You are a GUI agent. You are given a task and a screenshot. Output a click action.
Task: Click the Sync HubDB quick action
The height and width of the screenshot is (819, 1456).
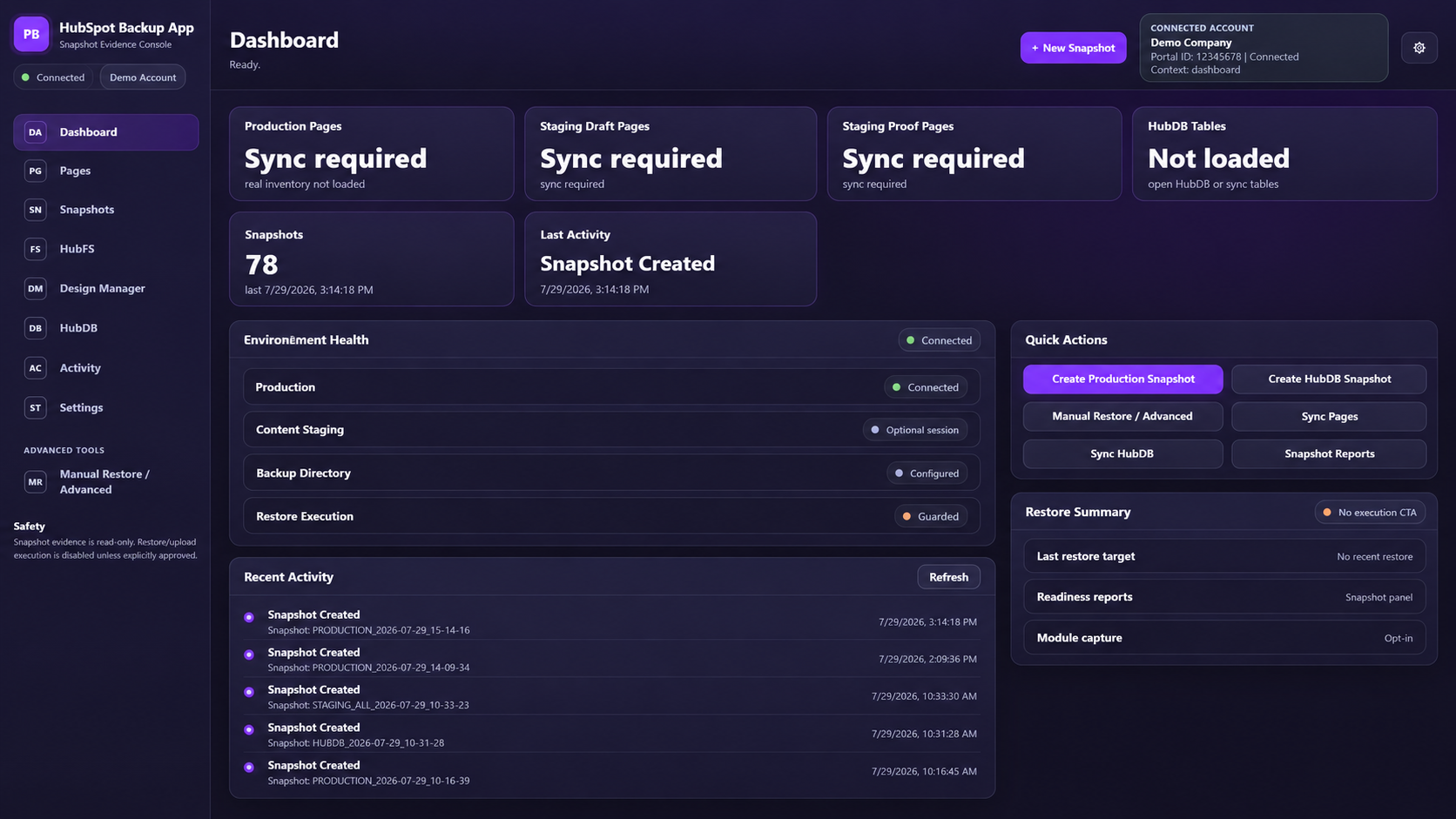(x=1122, y=453)
